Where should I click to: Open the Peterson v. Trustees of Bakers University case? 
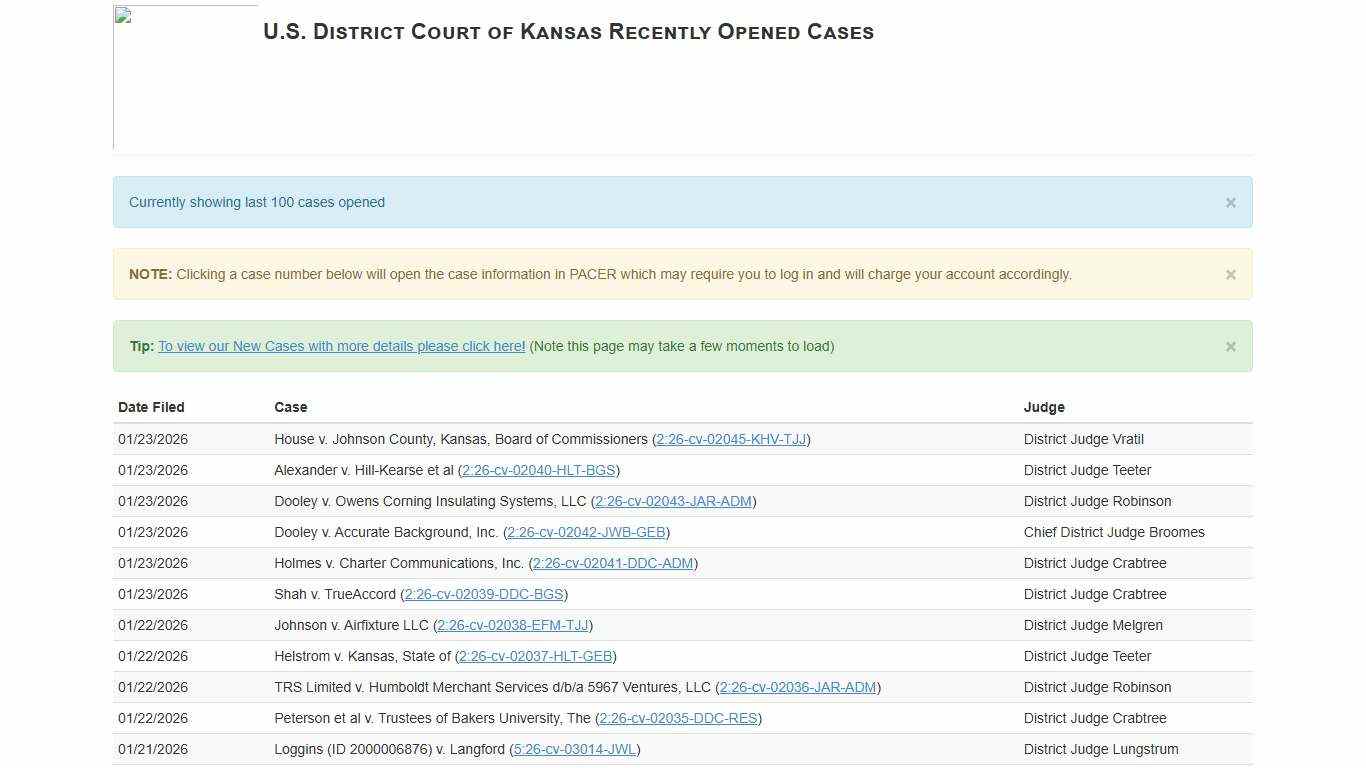pos(678,718)
